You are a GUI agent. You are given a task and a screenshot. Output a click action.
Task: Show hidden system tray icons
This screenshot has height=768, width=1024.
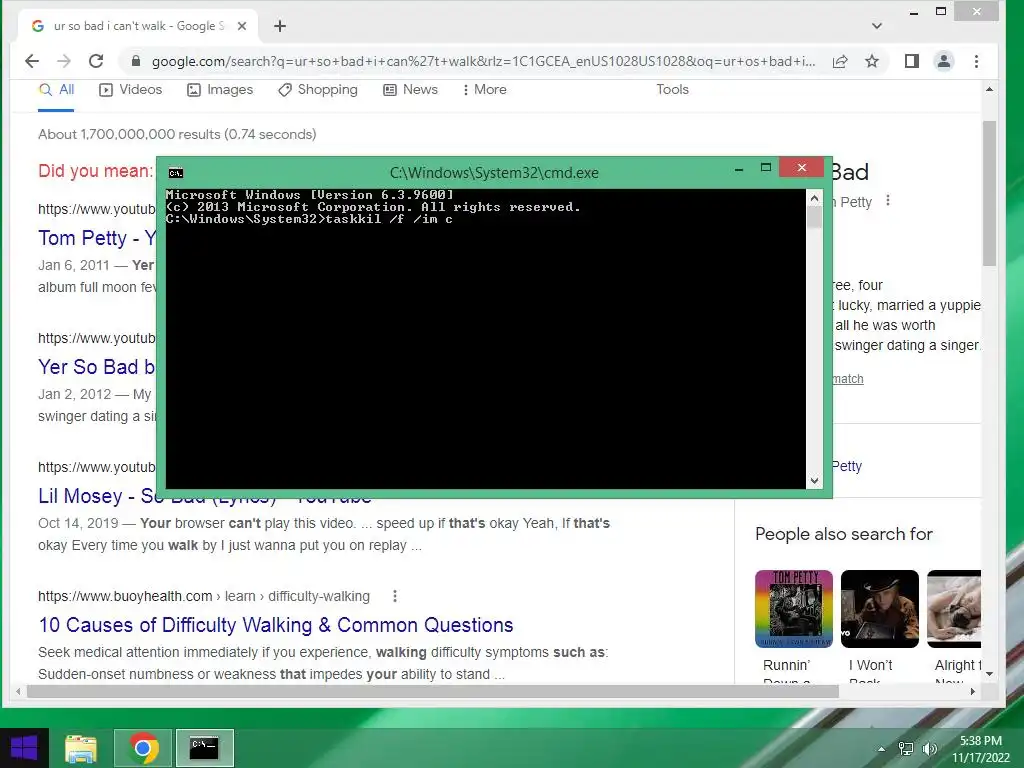pyautogui.click(x=882, y=749)
